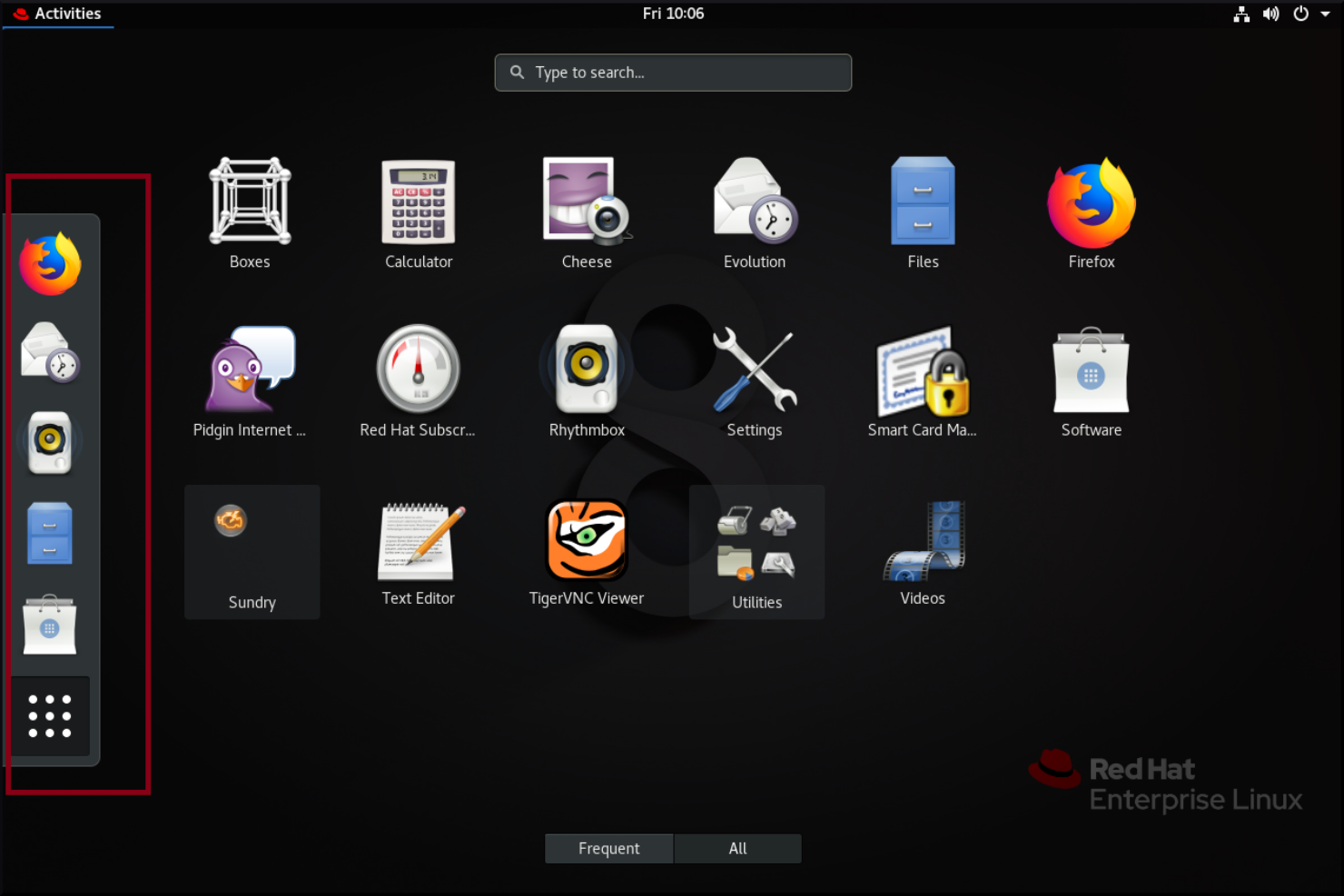
Task: Click inside the search field
Action: point(672,73)
